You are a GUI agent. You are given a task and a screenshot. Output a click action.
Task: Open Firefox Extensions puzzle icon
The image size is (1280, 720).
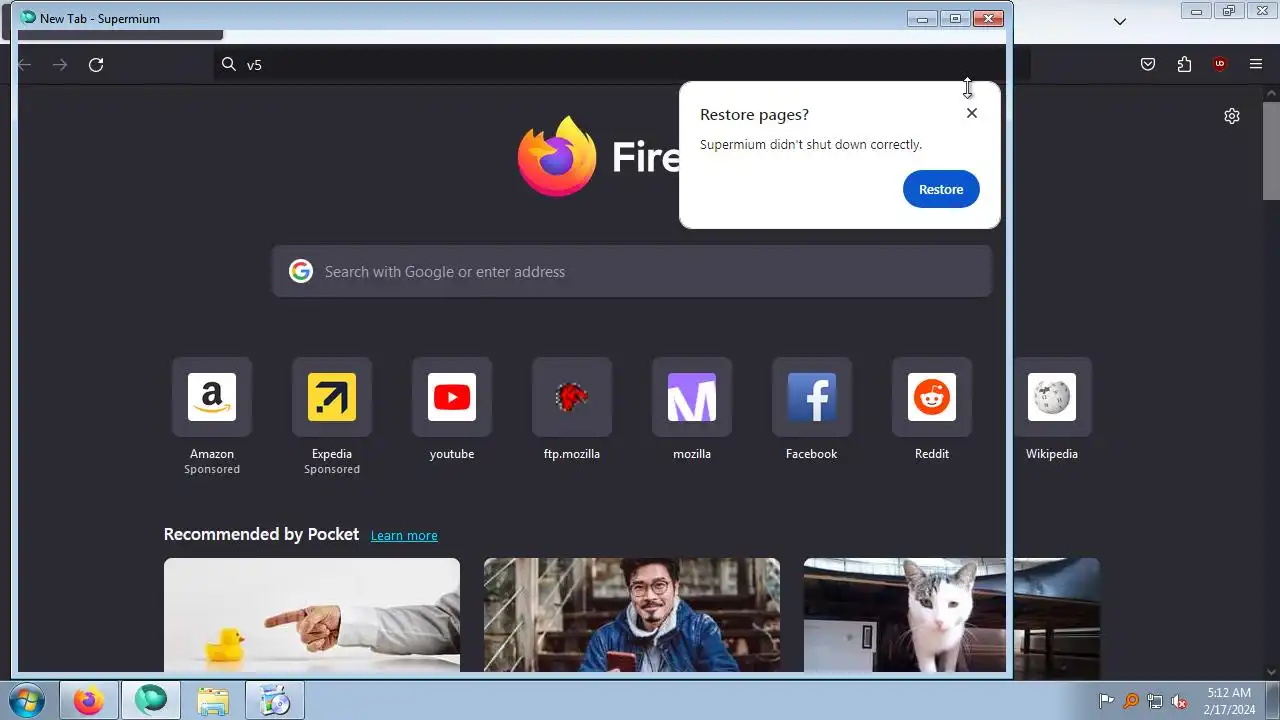coord(1184,65)
